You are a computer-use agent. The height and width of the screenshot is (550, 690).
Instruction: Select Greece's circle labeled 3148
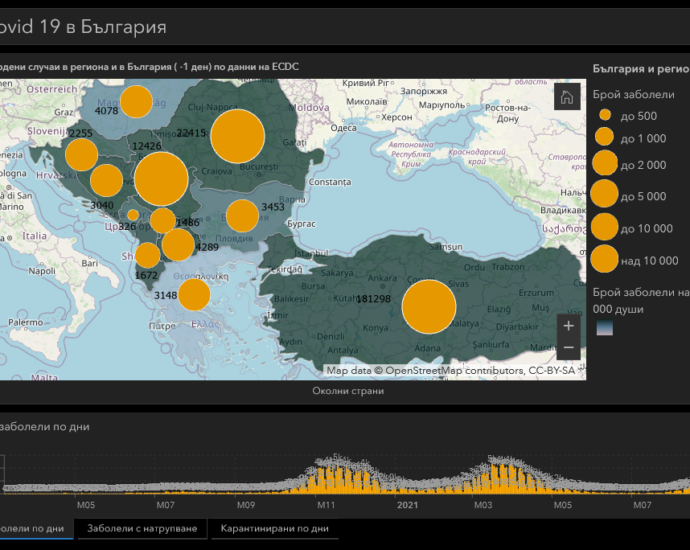click(x=194, y=294)
